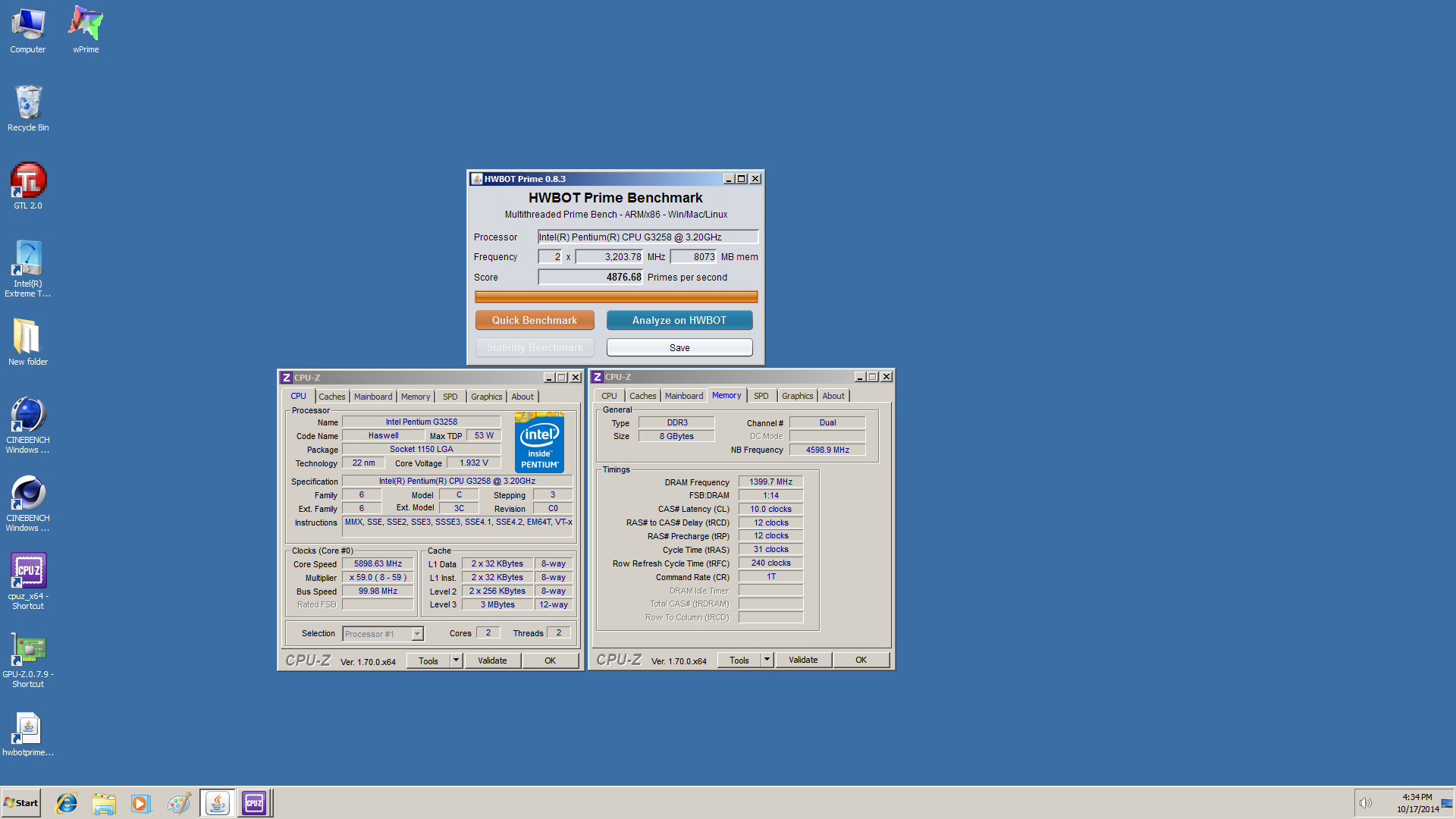Switch to SPD tab in right CPU-Z
Image resolution: width=1456 pixels, height=819 pixels.
[x=761, y=396]
